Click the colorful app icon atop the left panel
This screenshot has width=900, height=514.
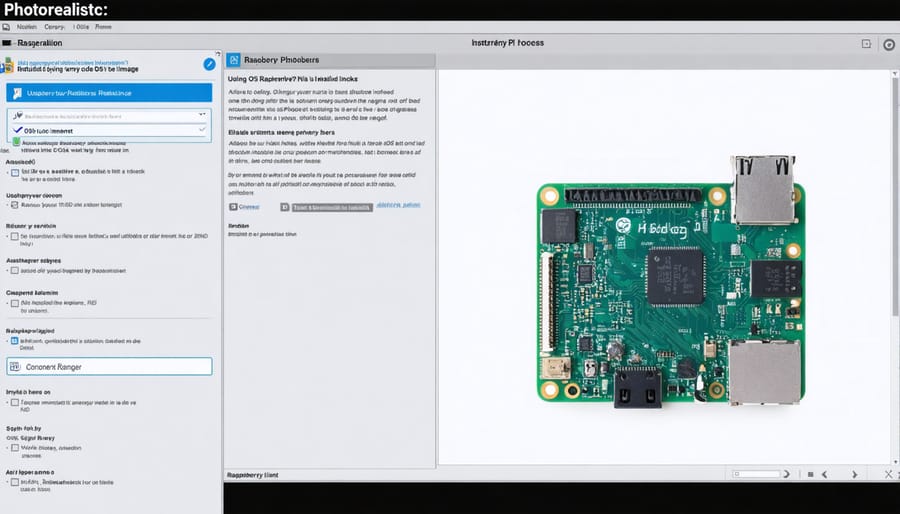point(7,65)
